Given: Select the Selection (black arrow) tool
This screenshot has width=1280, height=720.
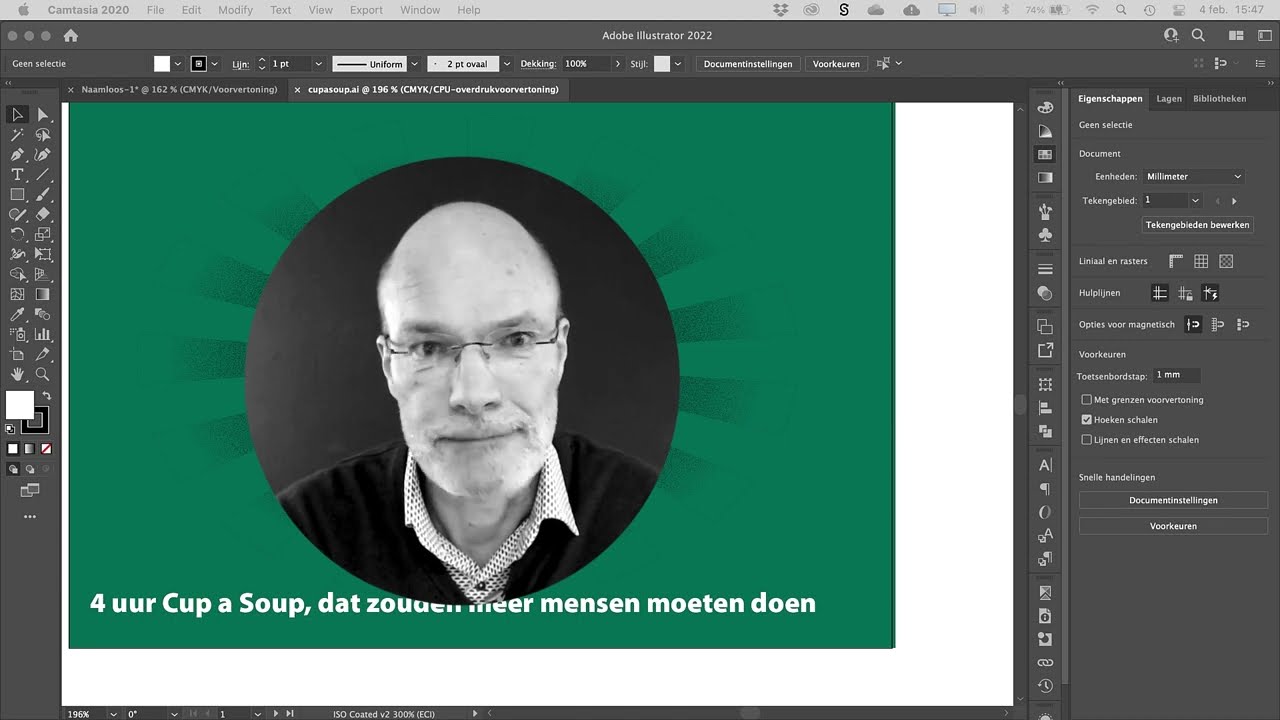Looking at the screenshot, I should click(x=17, y=115).
